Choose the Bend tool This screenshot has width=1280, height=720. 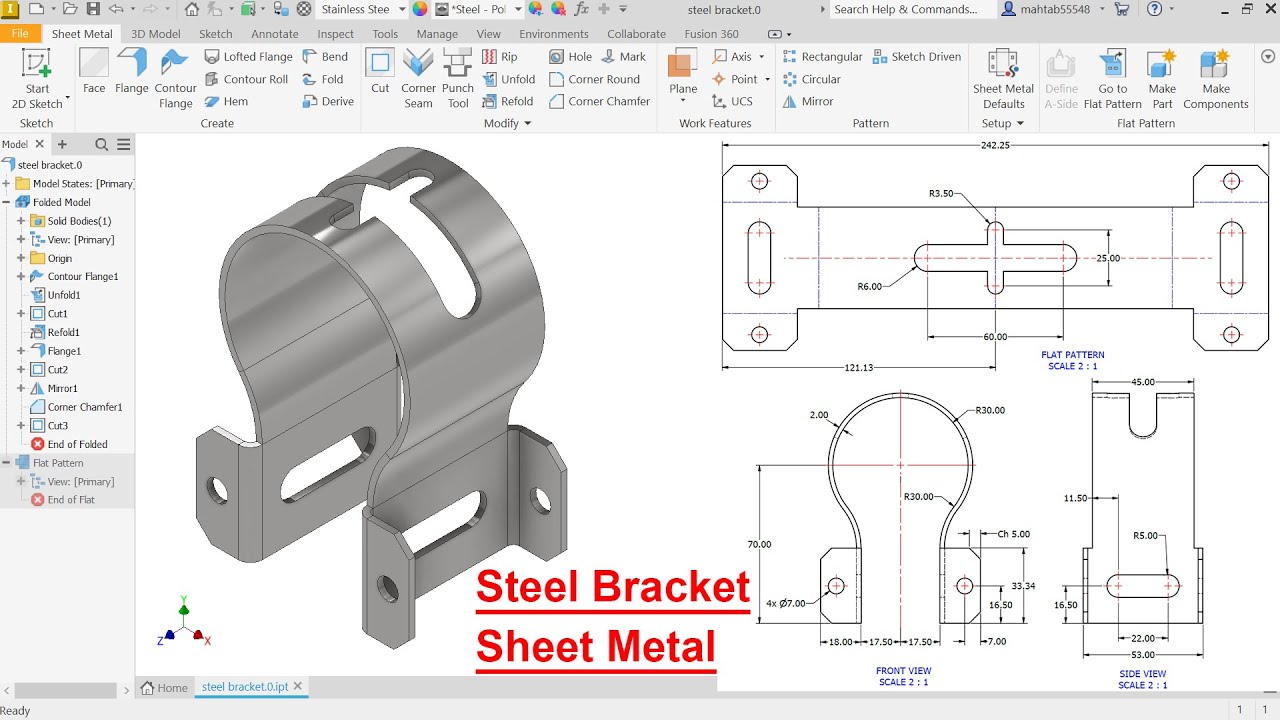coord(325,57)
